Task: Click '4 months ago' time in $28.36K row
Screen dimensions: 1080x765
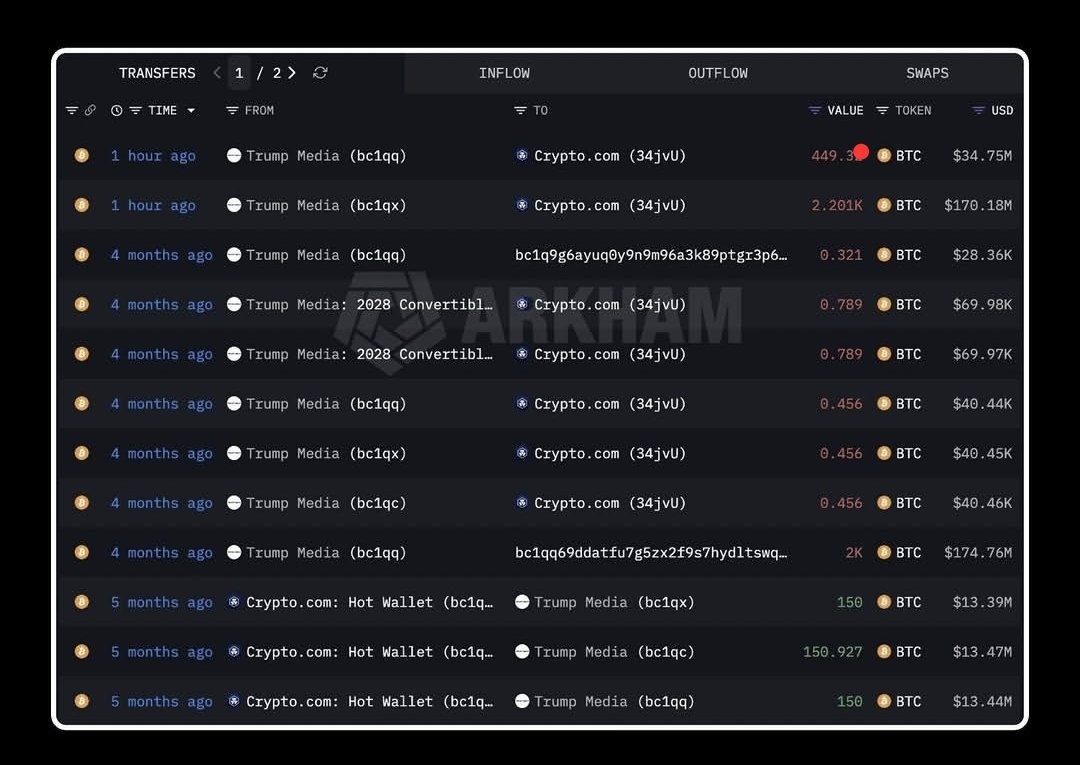Action: 162,255
